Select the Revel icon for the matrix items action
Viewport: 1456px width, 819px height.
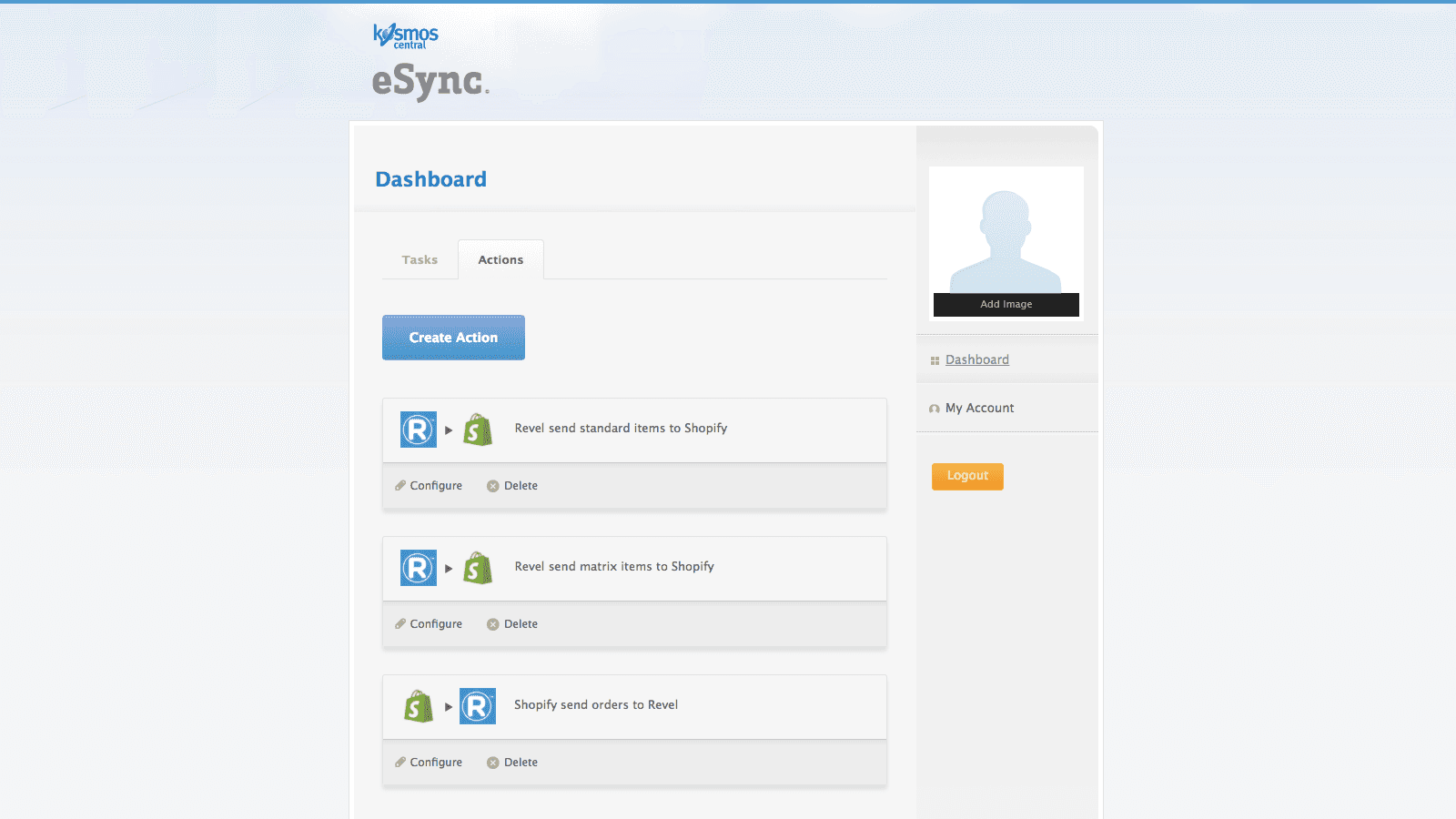pyautogui.click(x=417, y=568)
